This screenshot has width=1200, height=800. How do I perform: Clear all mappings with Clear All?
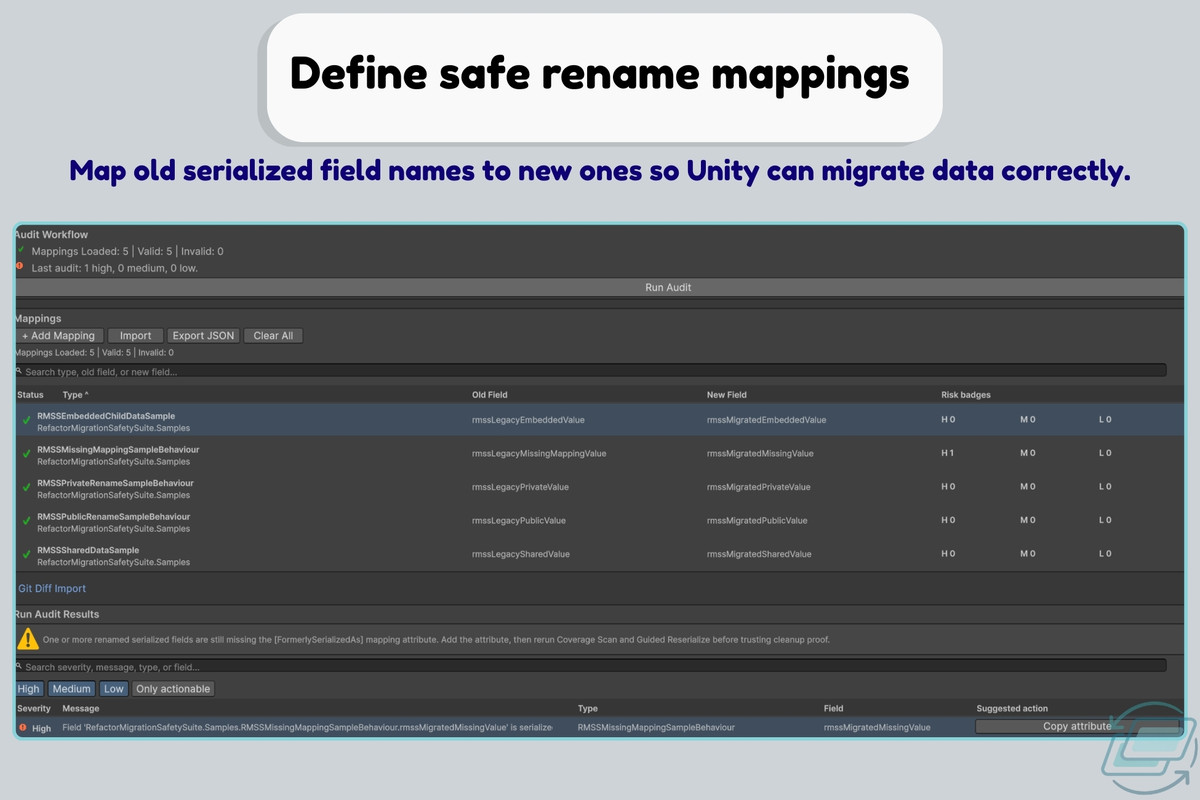[x=273, y=336]
